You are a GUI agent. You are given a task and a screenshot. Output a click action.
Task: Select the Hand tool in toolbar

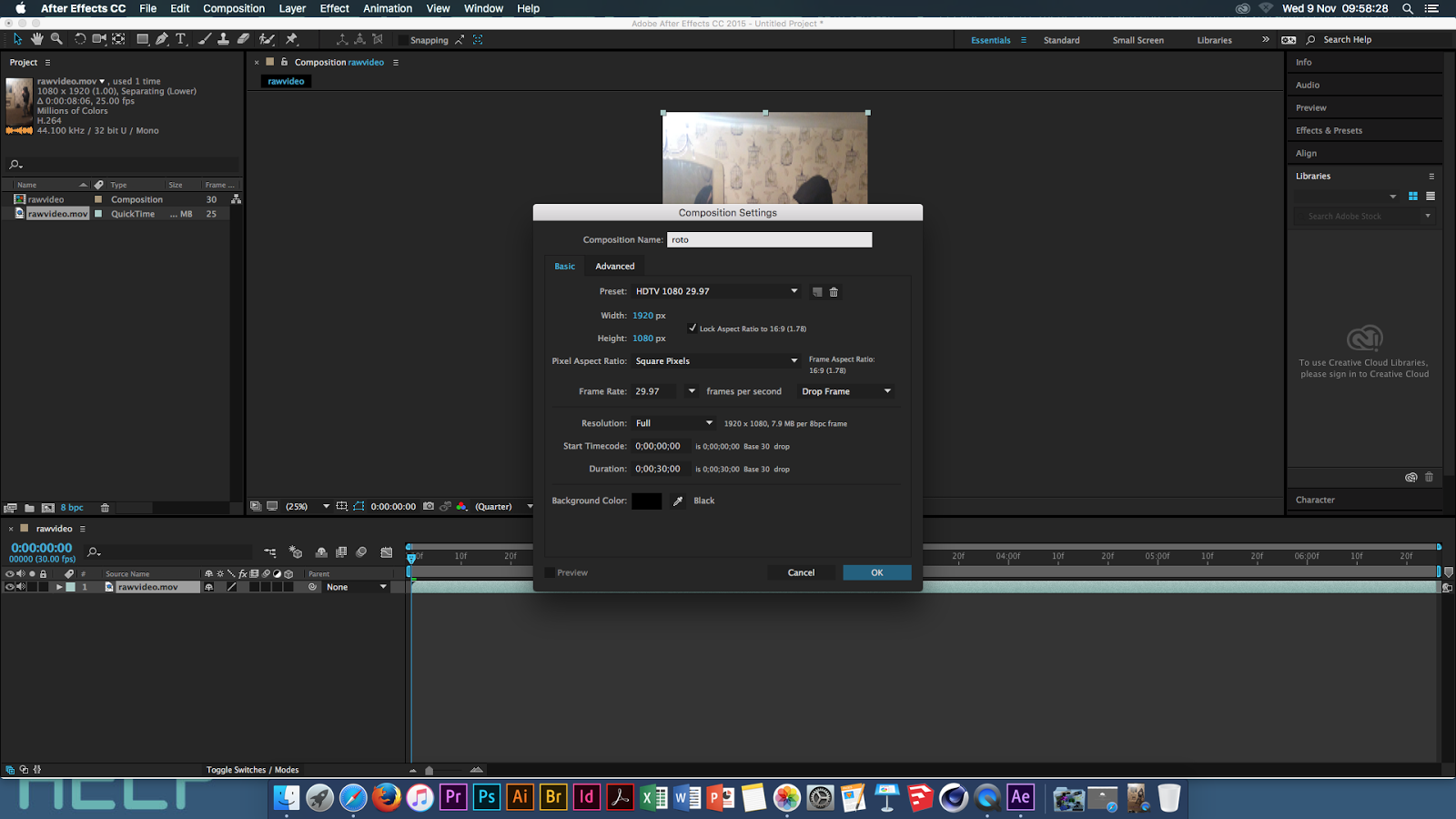tap(37, 39)
